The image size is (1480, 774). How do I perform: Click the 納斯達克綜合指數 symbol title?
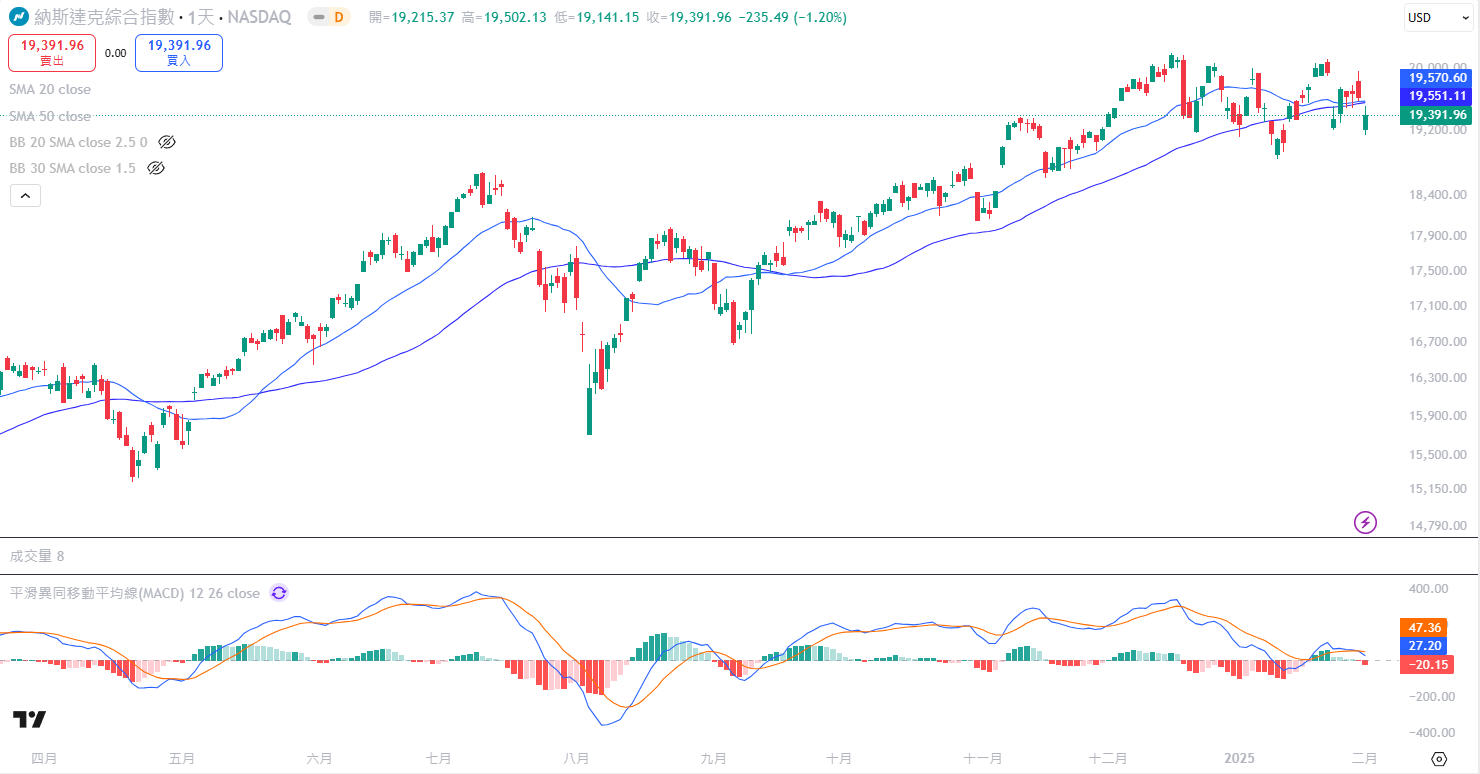point(105,17)
